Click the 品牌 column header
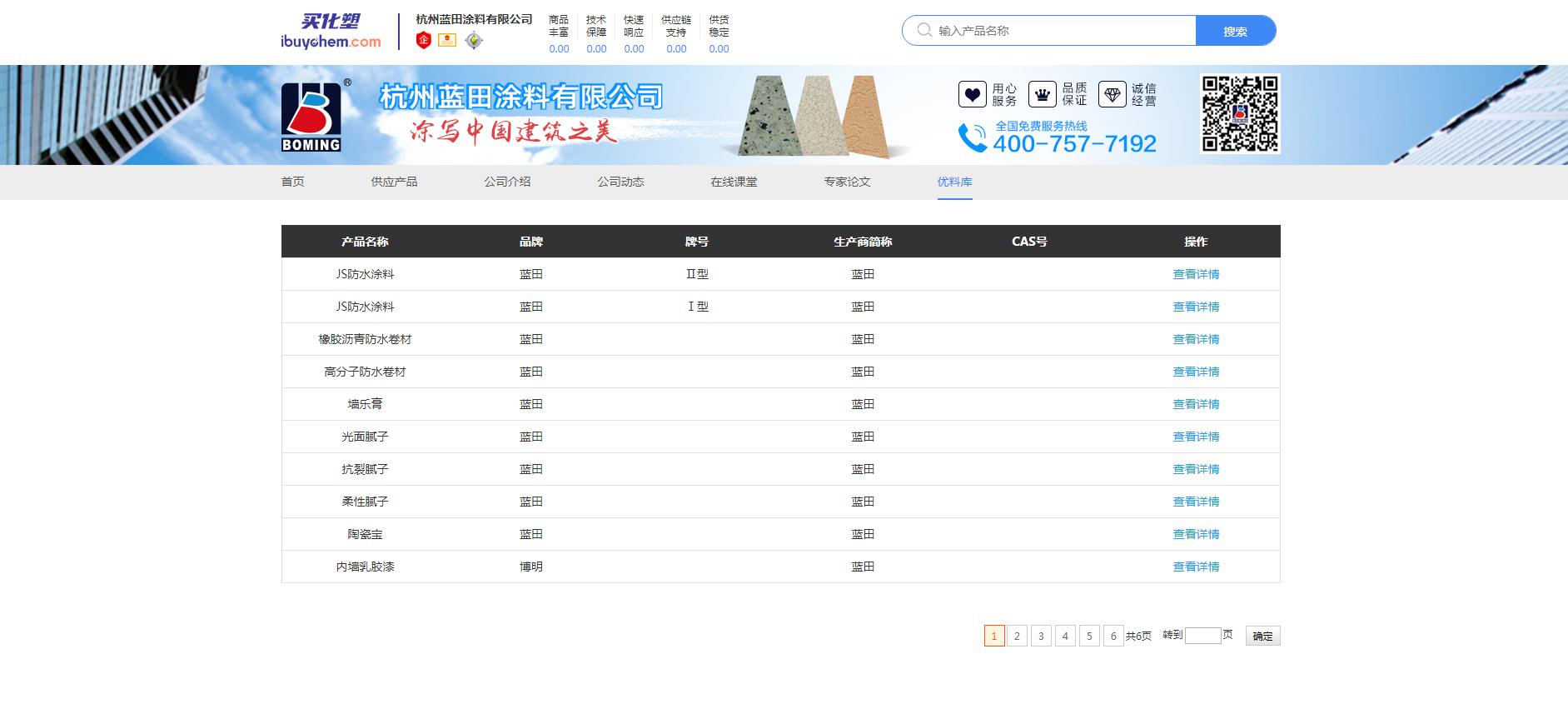 click(531, 242)
